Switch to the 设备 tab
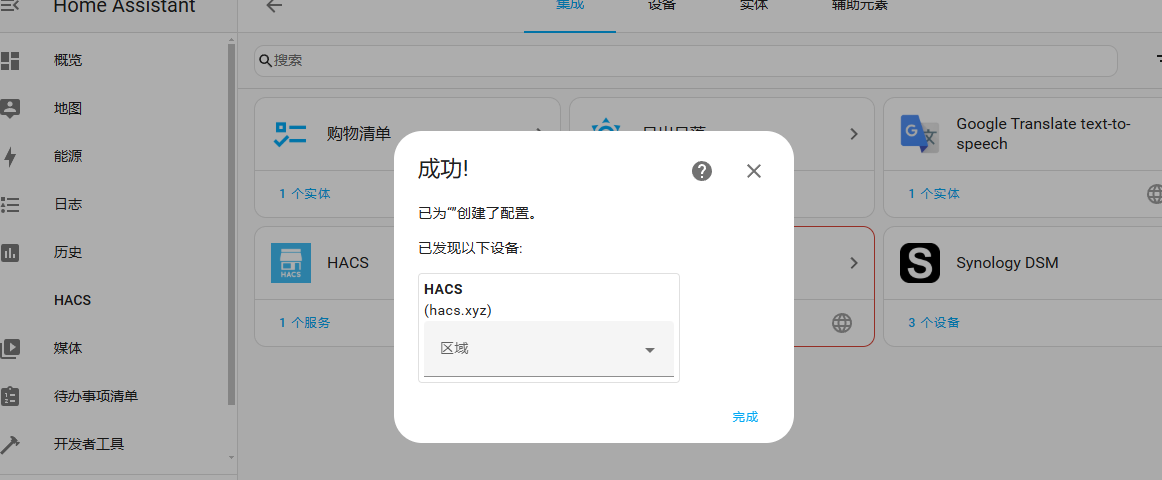Screen dimensions: 1162x480 tap(662, 6)
